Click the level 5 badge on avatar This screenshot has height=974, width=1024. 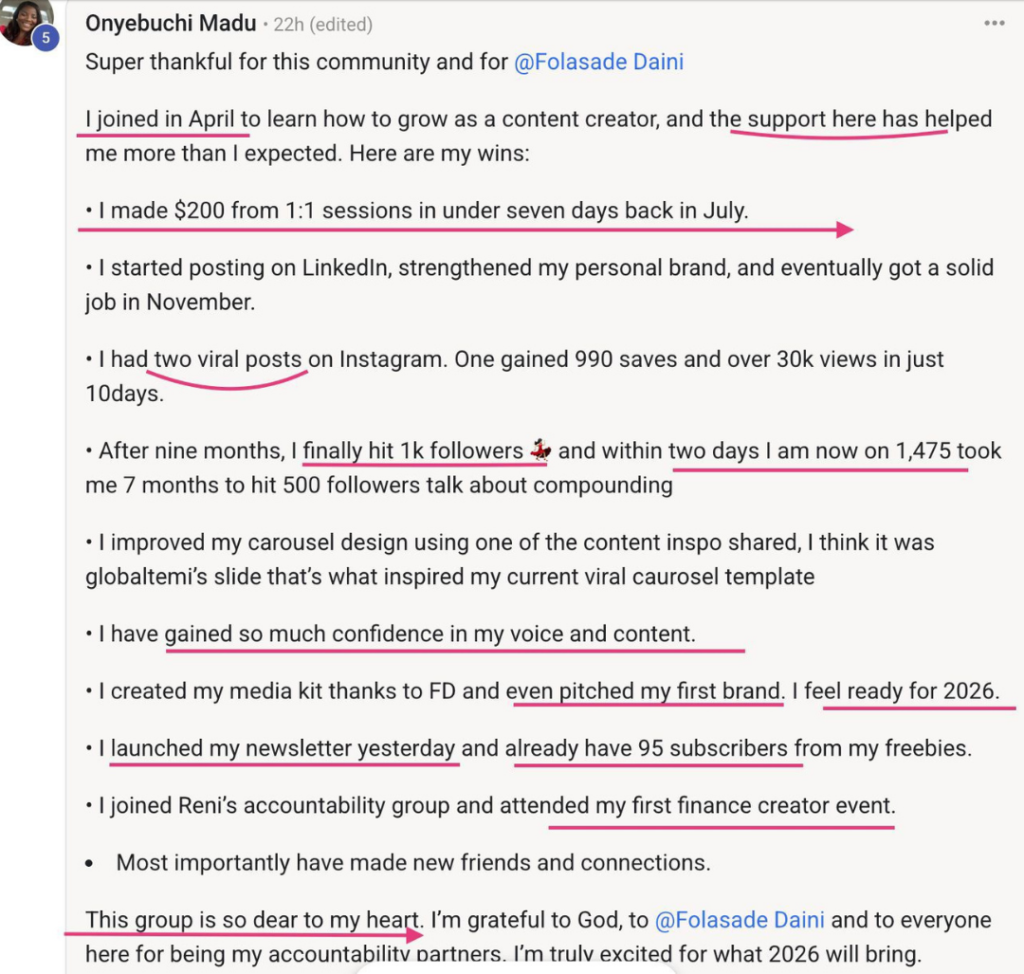point(44,39)
